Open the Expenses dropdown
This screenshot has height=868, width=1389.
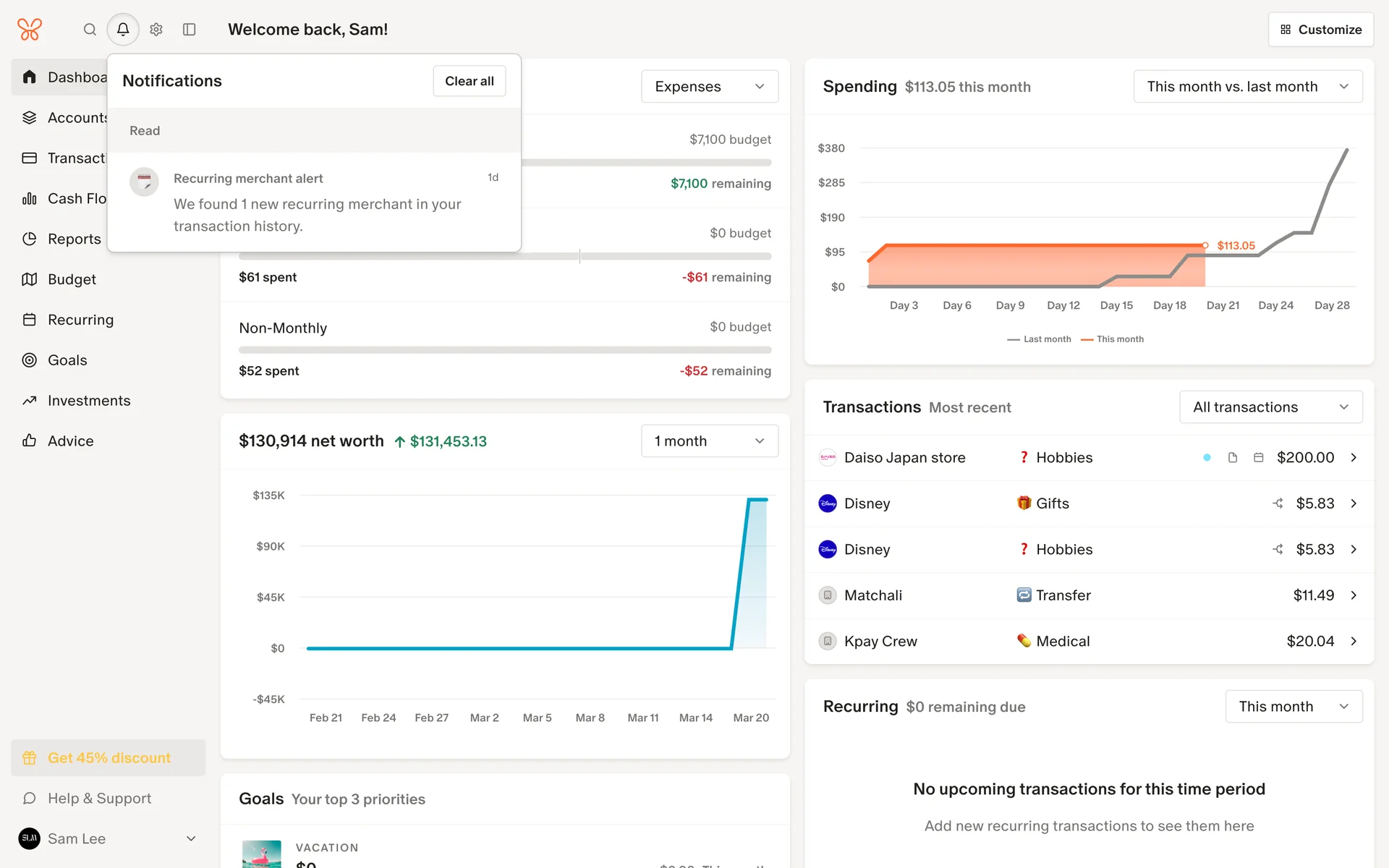coord(709,87)
